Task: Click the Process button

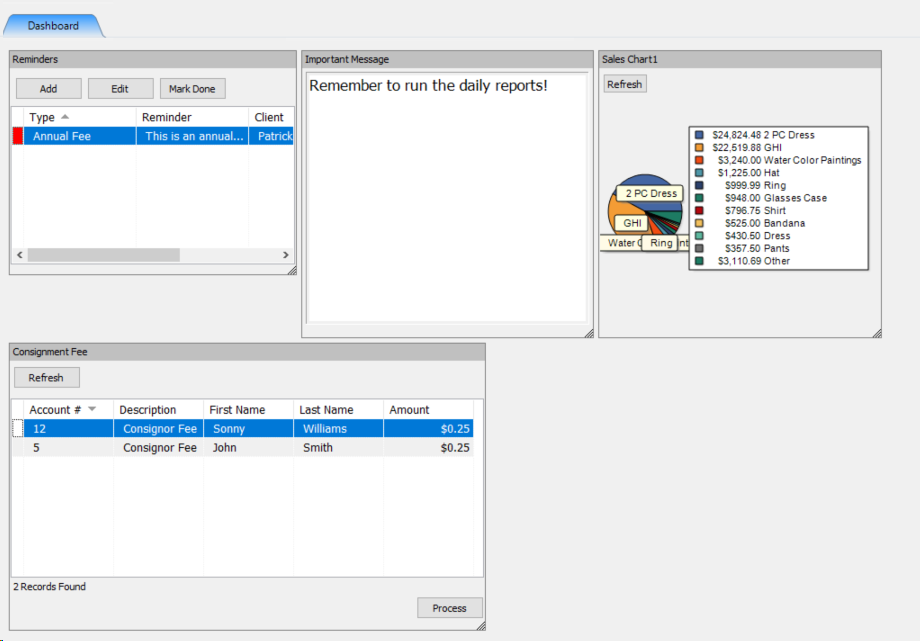Action: pos(450,608)
